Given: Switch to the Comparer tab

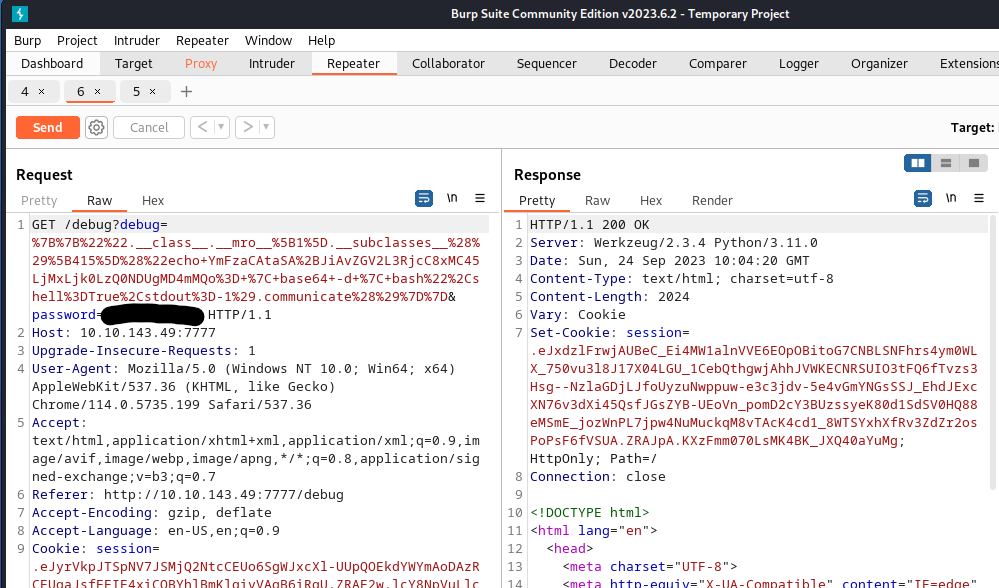Looking at the screenshot, I should click(x=717, y=64).
